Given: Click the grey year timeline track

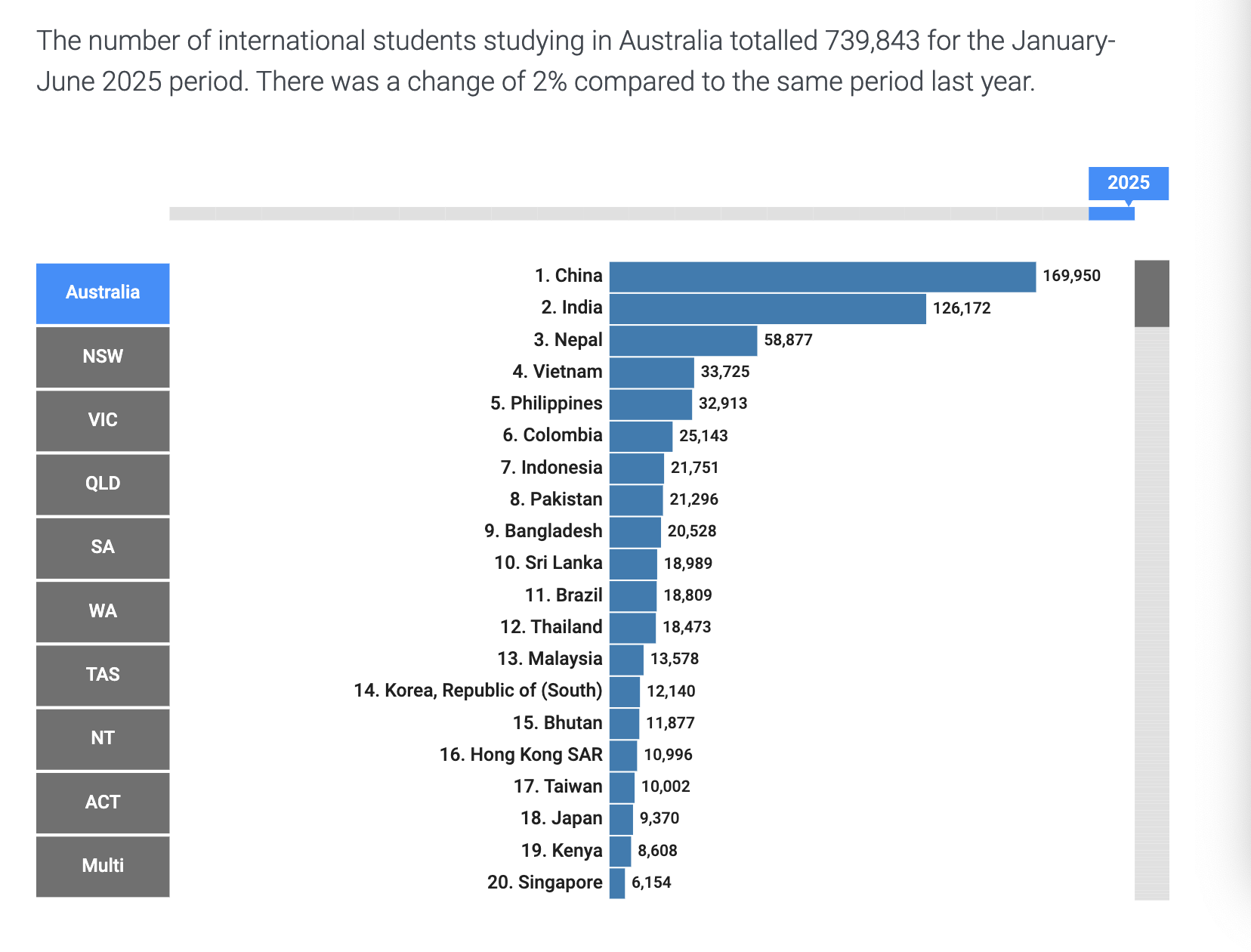Looking at the screenshot, I should tap(627, 214).
